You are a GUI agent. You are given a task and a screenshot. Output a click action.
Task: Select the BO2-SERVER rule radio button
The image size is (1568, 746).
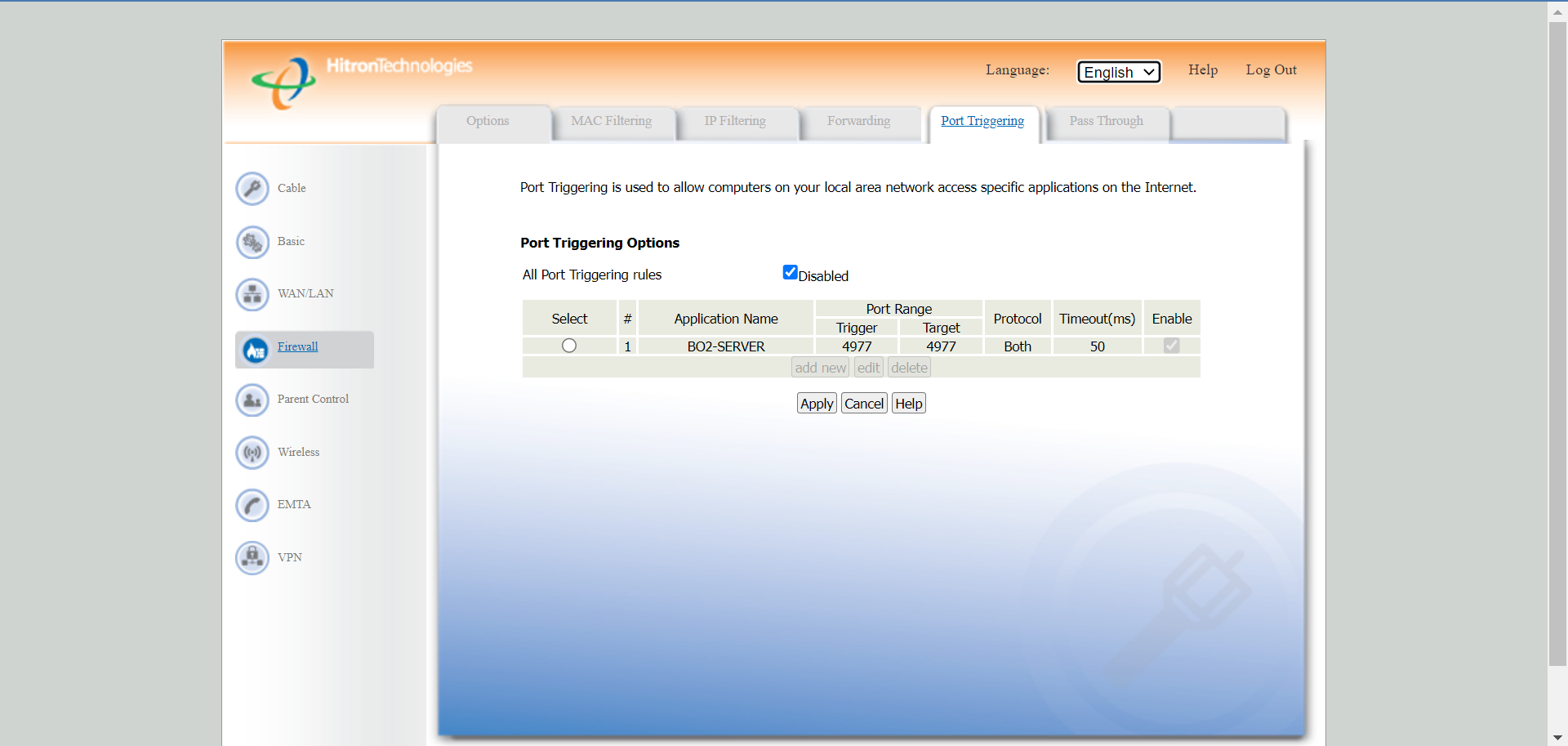(x=569, y=346)
